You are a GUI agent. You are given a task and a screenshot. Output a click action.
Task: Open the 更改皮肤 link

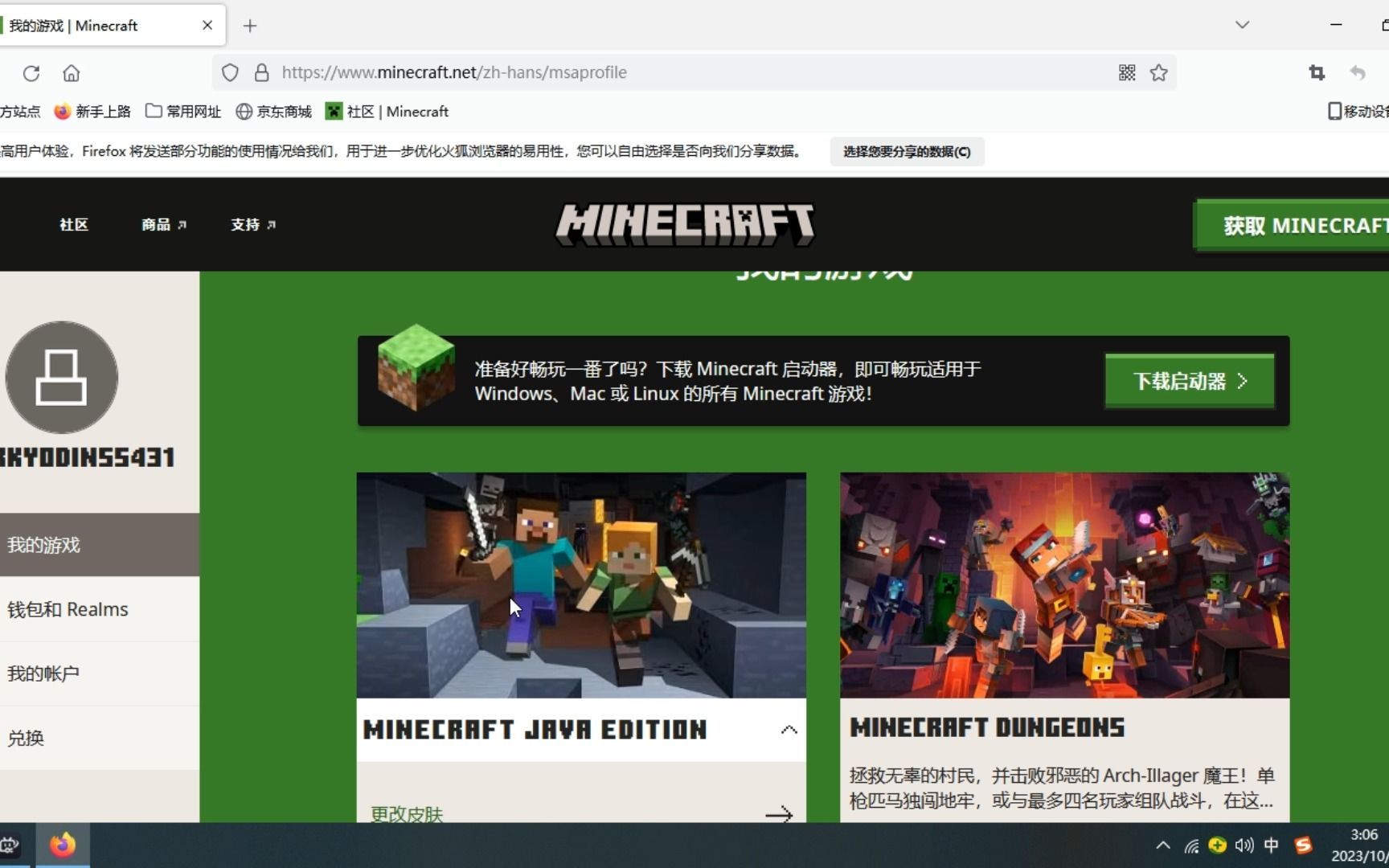point(407,814)
